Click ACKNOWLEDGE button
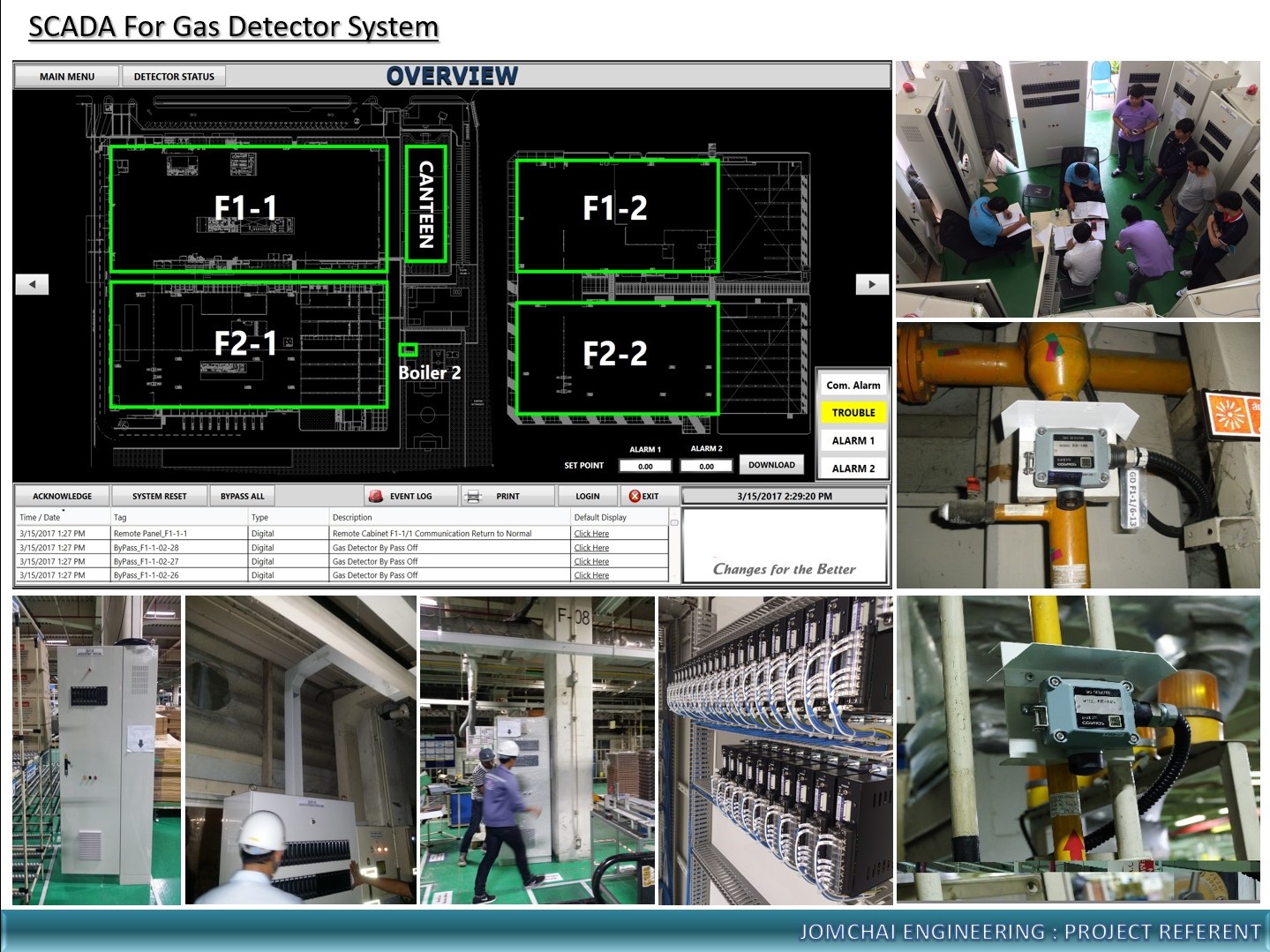Image resolution: width=1270 pixels, height=952 pixels. tap(62, 496)
